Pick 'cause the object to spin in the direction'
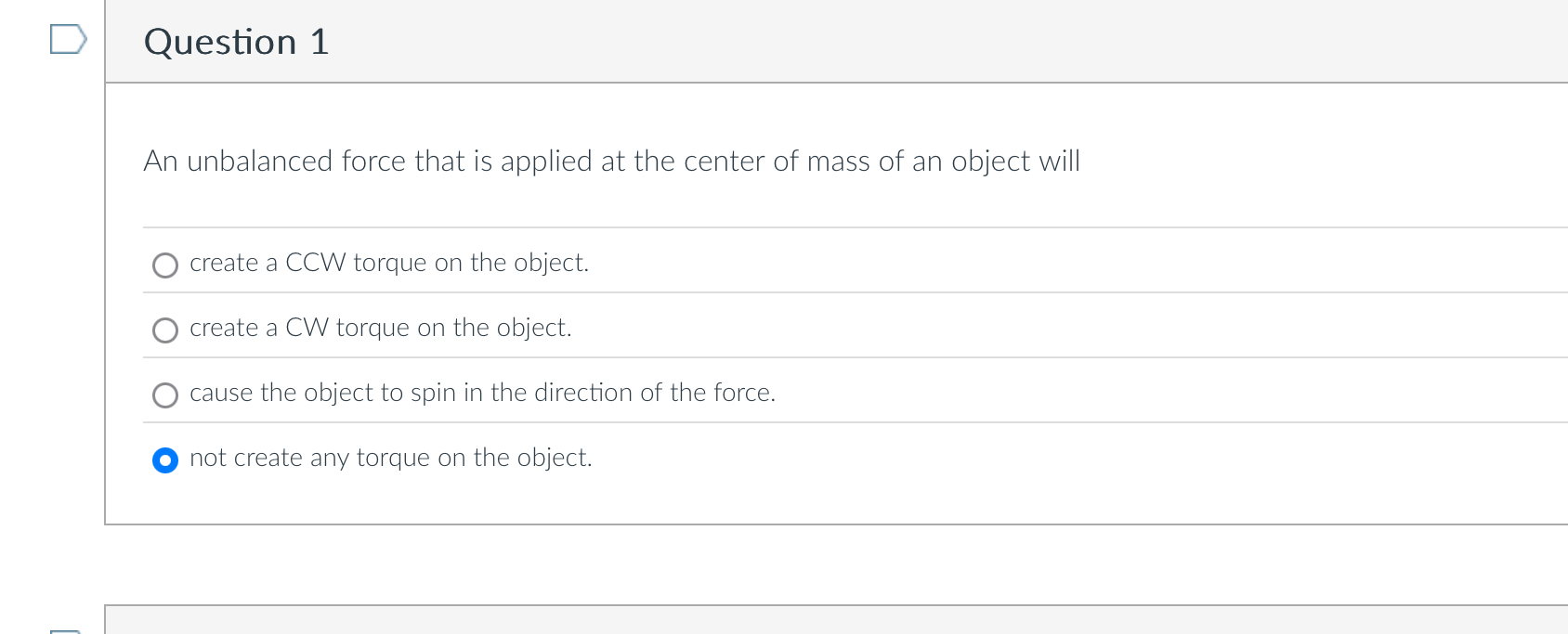This screenshot has width=1568, height=634. point(164,395)
